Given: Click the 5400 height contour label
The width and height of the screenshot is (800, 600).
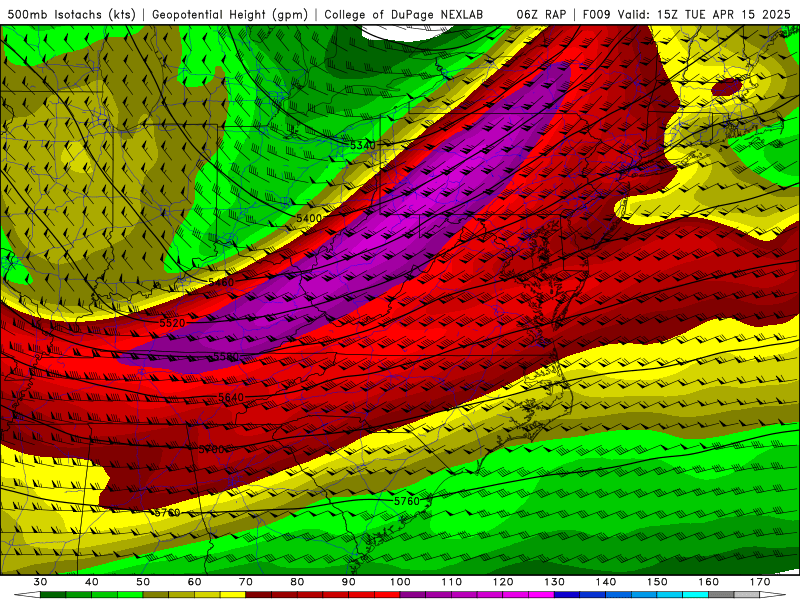Looking at the screenshot, I should 309,218.
